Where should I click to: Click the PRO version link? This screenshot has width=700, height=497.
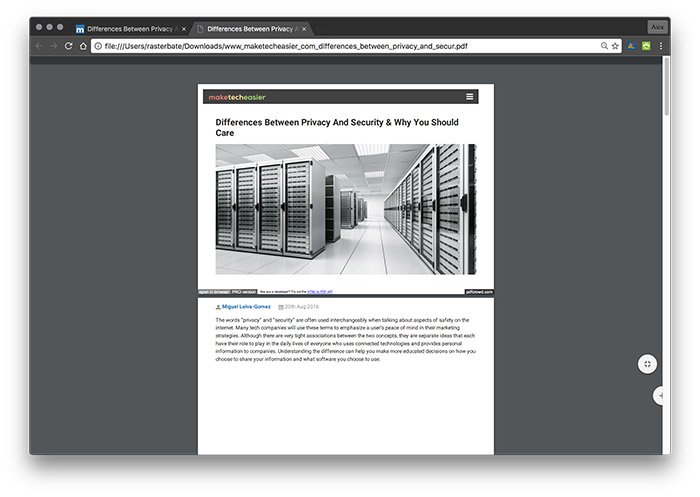point(244,292)
